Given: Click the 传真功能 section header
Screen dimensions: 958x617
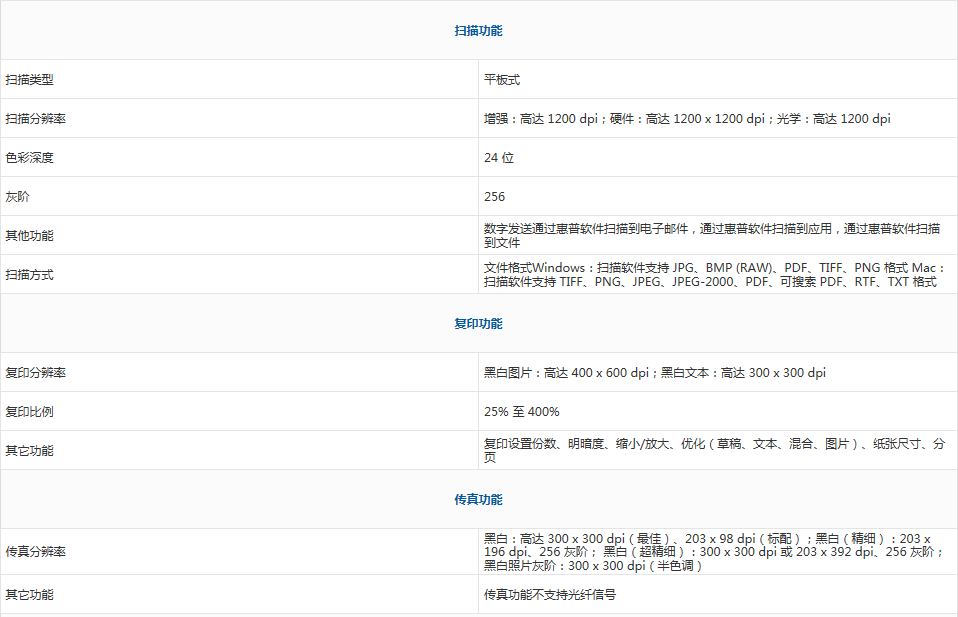Looking at the screenshot, I should point(478,499).
